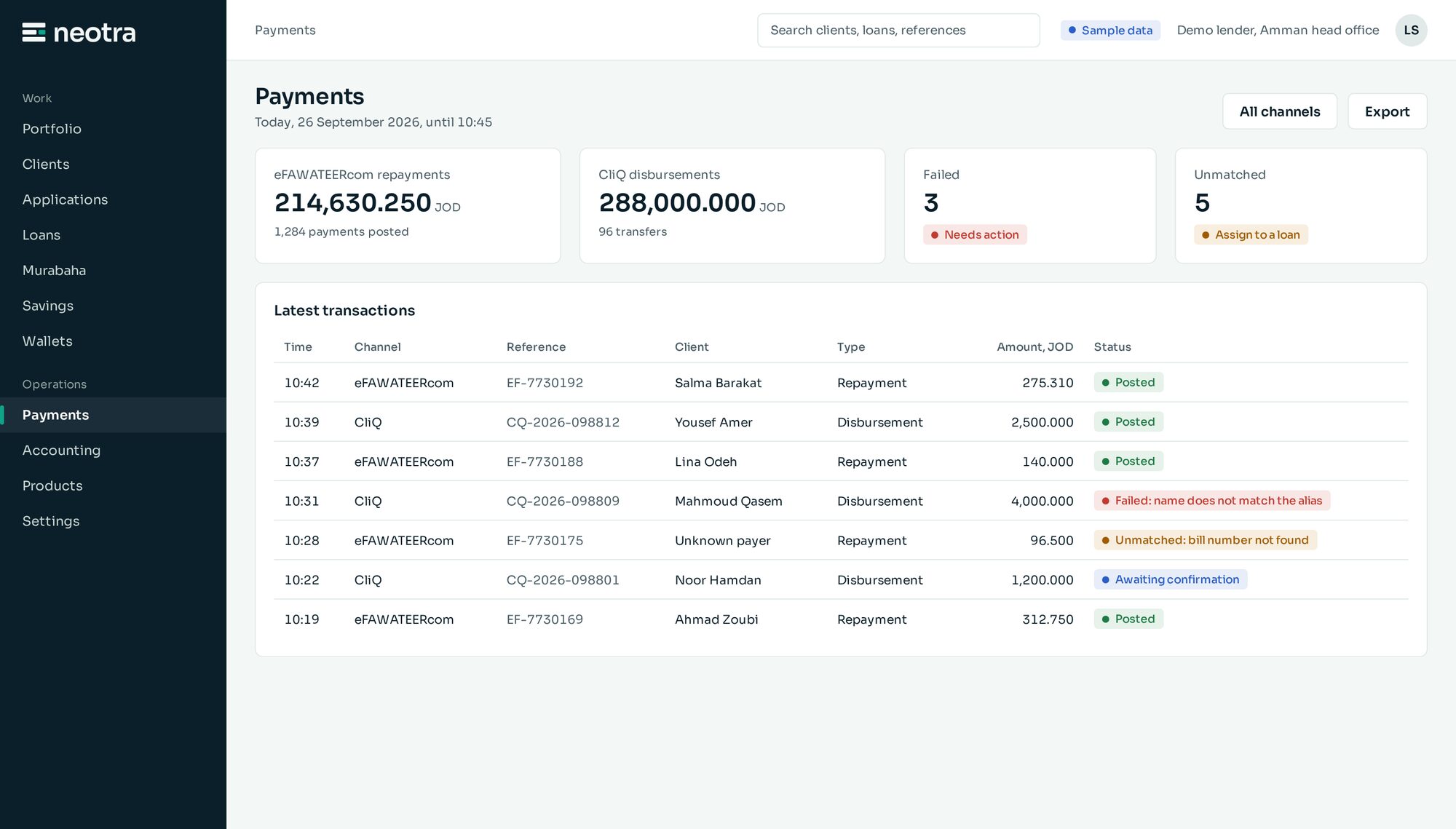Click the Assign to a loan badge
The width and height of the screenshot is (1456, 829).
(x=1251, y=234)
